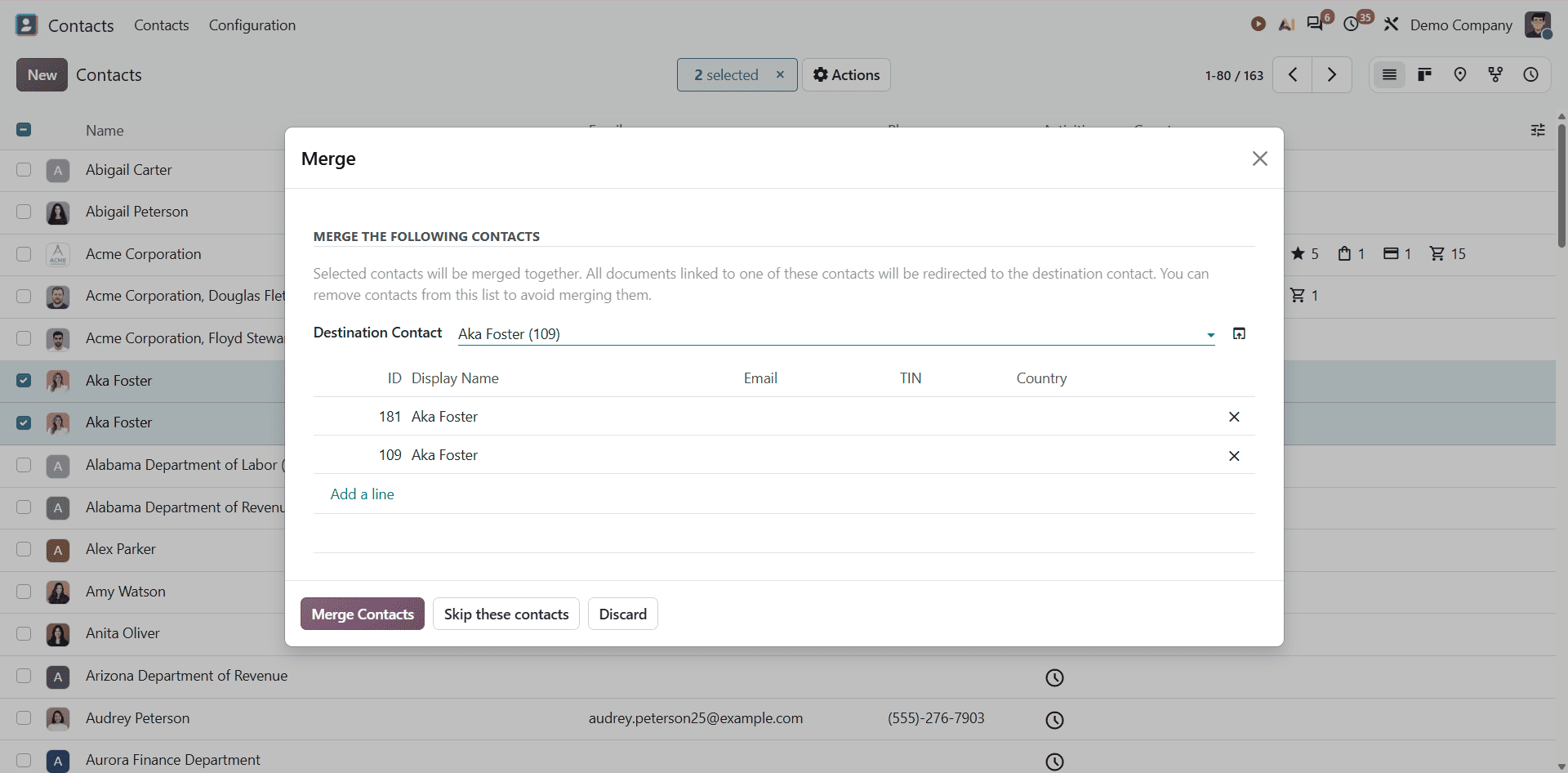Viewport: 1568px width, 773px height.
Task: Remove contact 109 Aka Foster from merge list
Action: [1234, 456]
